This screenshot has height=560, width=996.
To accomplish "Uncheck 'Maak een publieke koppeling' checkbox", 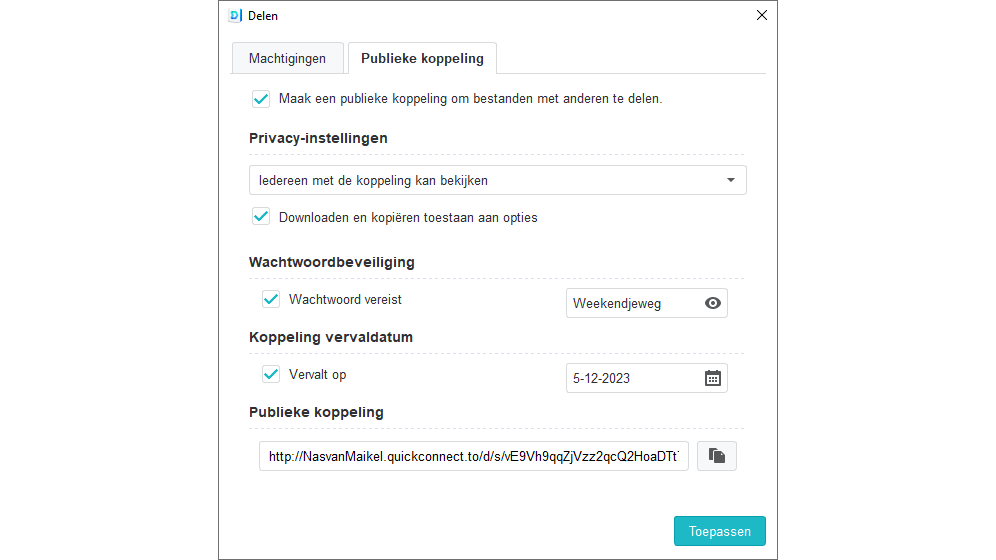I will [261, 99].
